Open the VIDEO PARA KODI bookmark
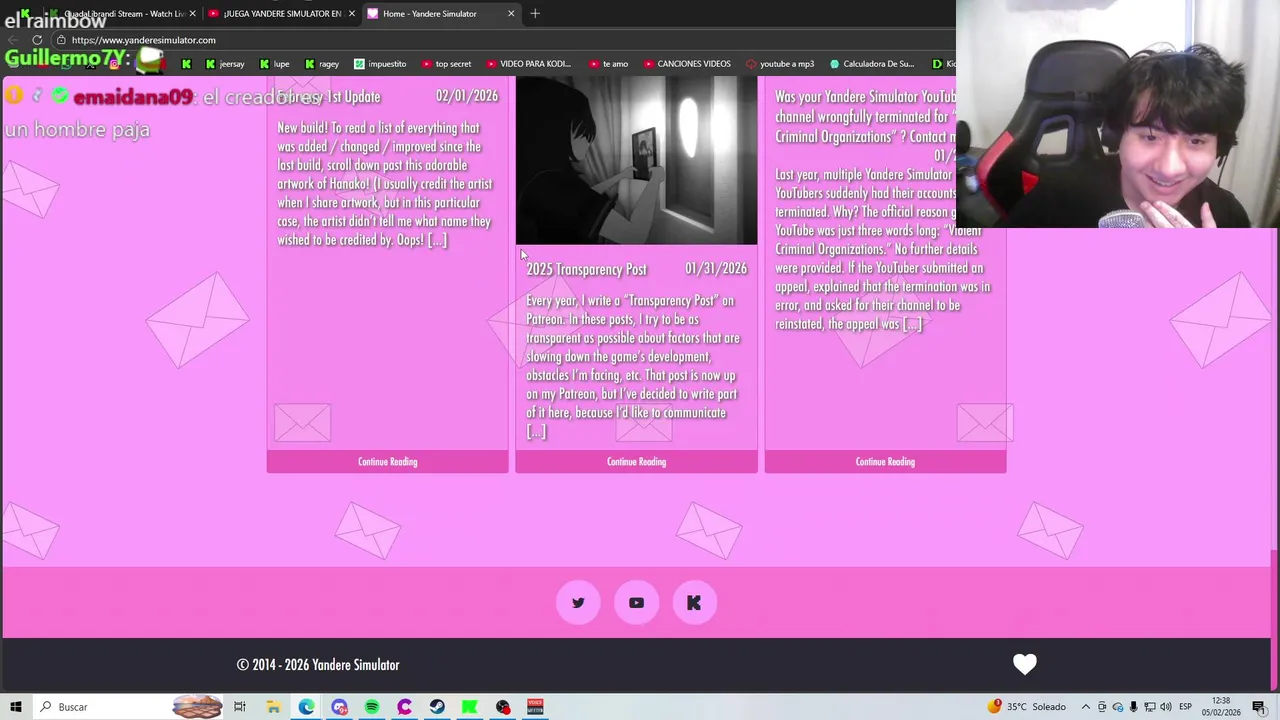This screenshot has height=720, width=1280. (x=528, y=64)
